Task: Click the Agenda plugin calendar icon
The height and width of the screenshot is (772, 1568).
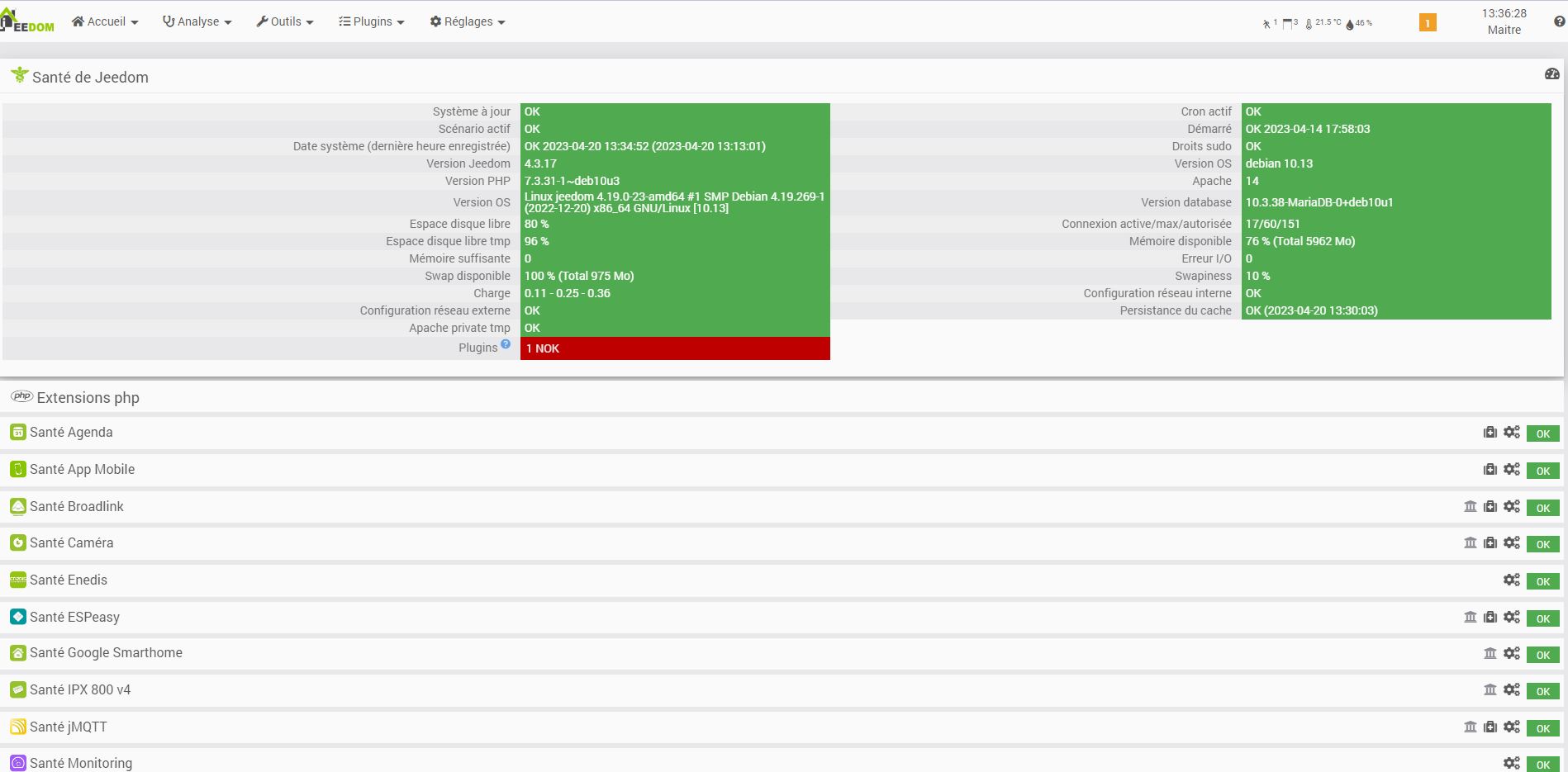Action: [x=18, y=432]
